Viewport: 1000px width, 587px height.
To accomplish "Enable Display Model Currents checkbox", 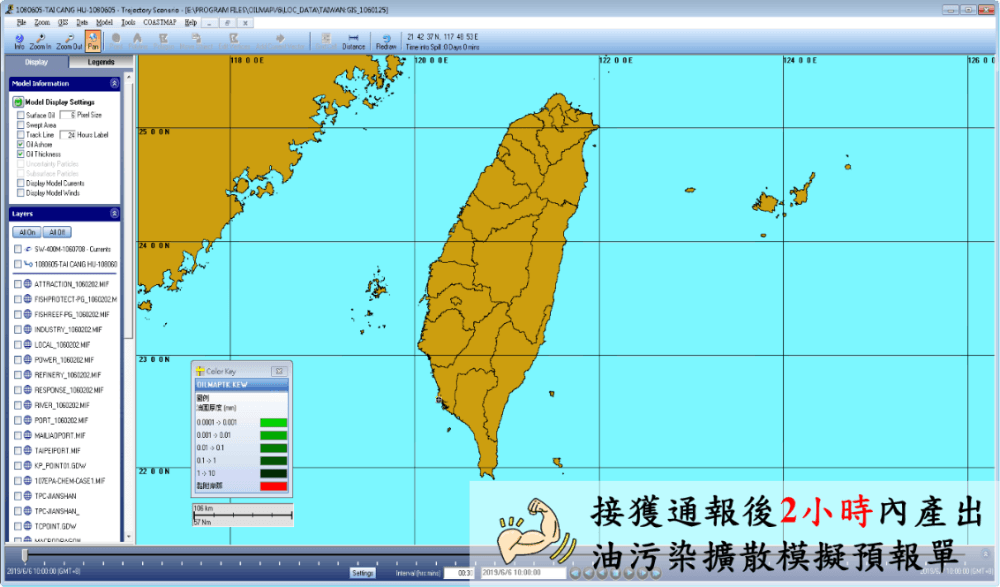I will 21,183.
